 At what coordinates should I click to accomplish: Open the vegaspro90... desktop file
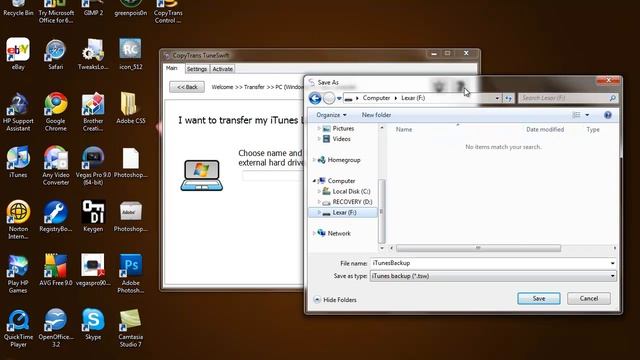[x=93, y=270]
